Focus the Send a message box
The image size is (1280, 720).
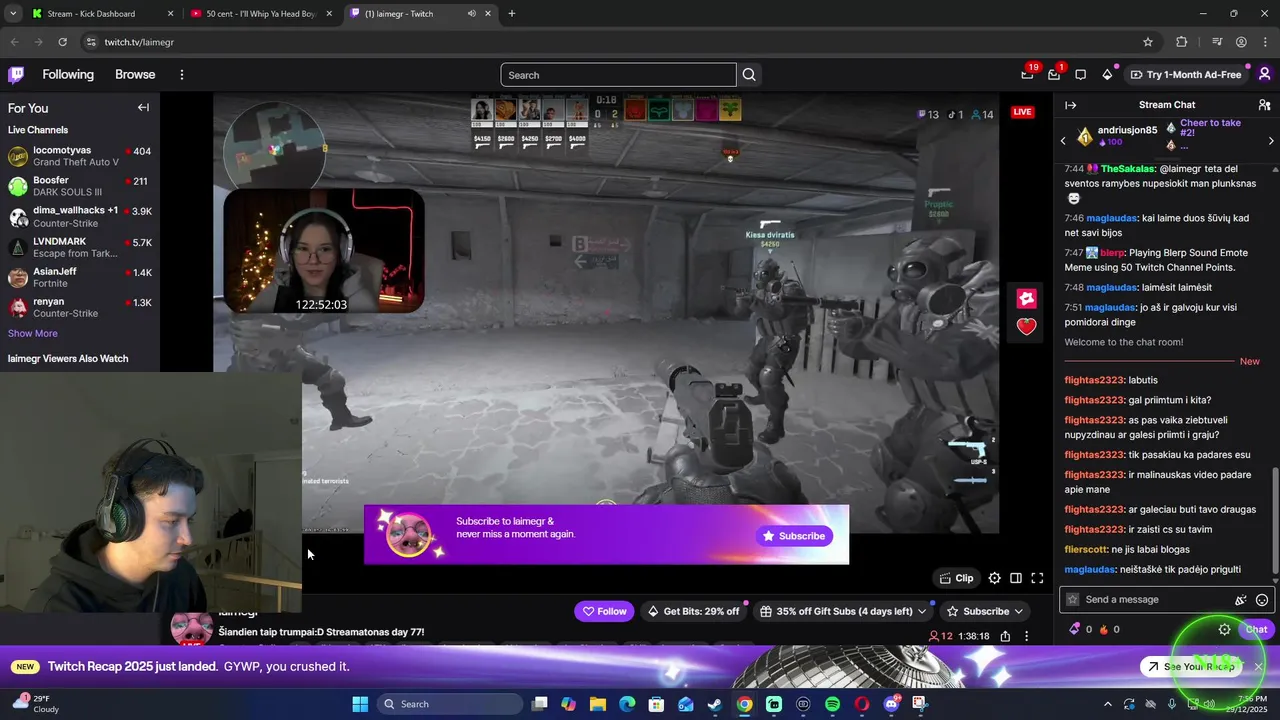(1166, 600)
